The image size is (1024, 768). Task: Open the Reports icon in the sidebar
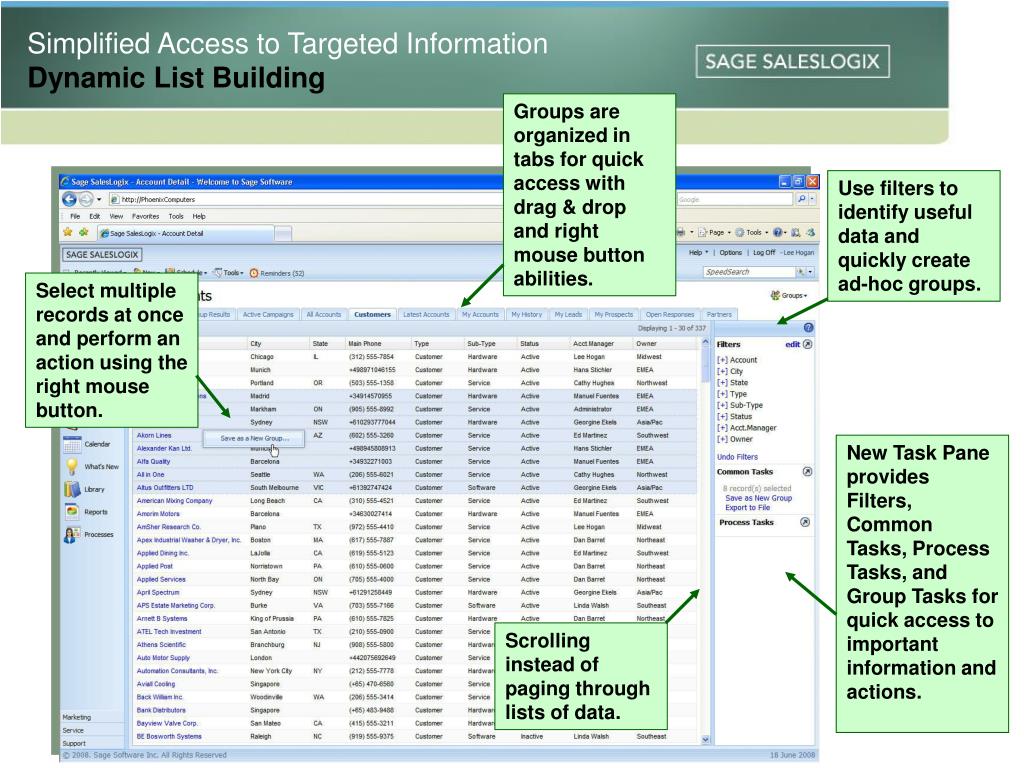[x=72, y=511]
